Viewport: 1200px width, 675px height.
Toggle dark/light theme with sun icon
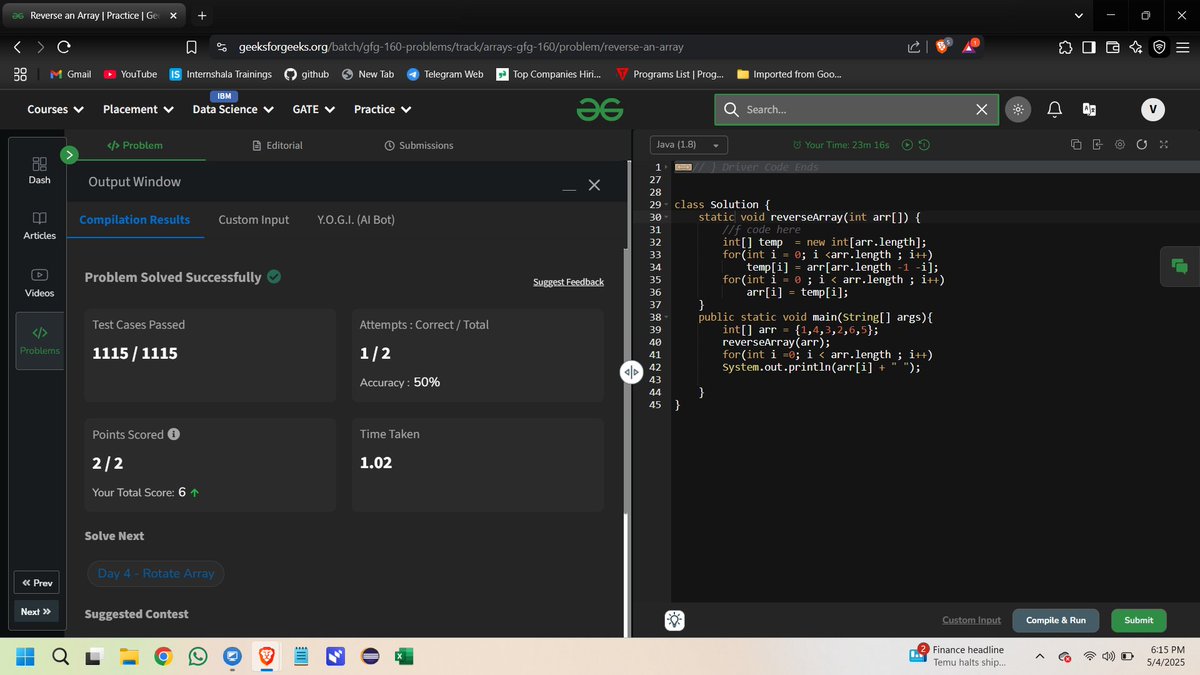pos(1018,109)
